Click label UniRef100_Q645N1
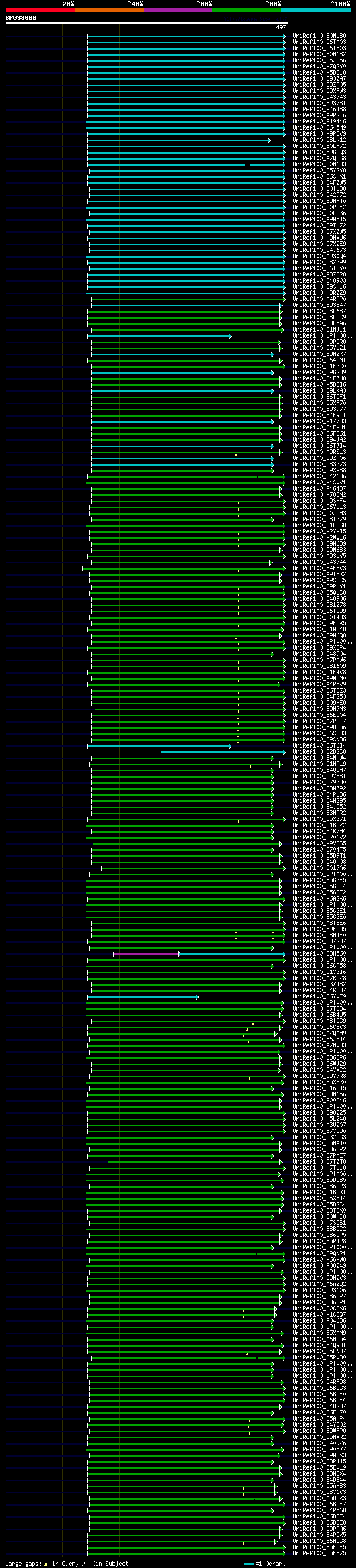Screen dimensions: 356x1568 pos(319,360)
